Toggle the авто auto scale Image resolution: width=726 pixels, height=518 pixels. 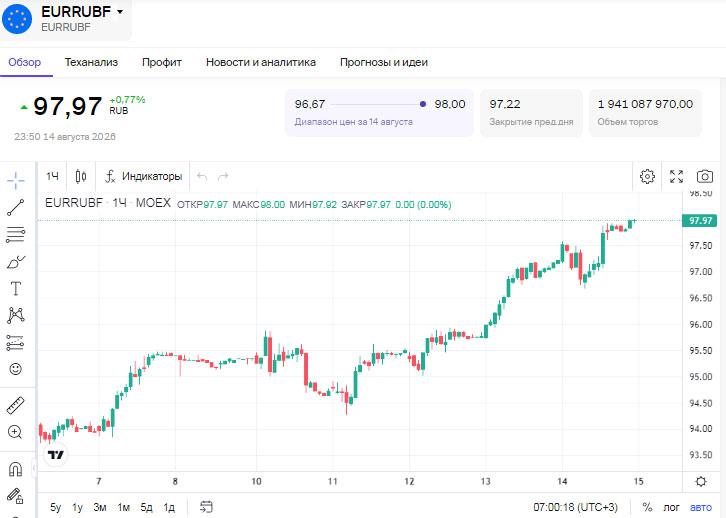[x=701, y=507]
